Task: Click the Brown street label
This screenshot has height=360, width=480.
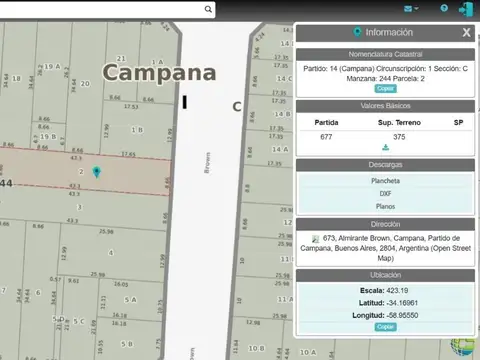Action: click(207, 163)
